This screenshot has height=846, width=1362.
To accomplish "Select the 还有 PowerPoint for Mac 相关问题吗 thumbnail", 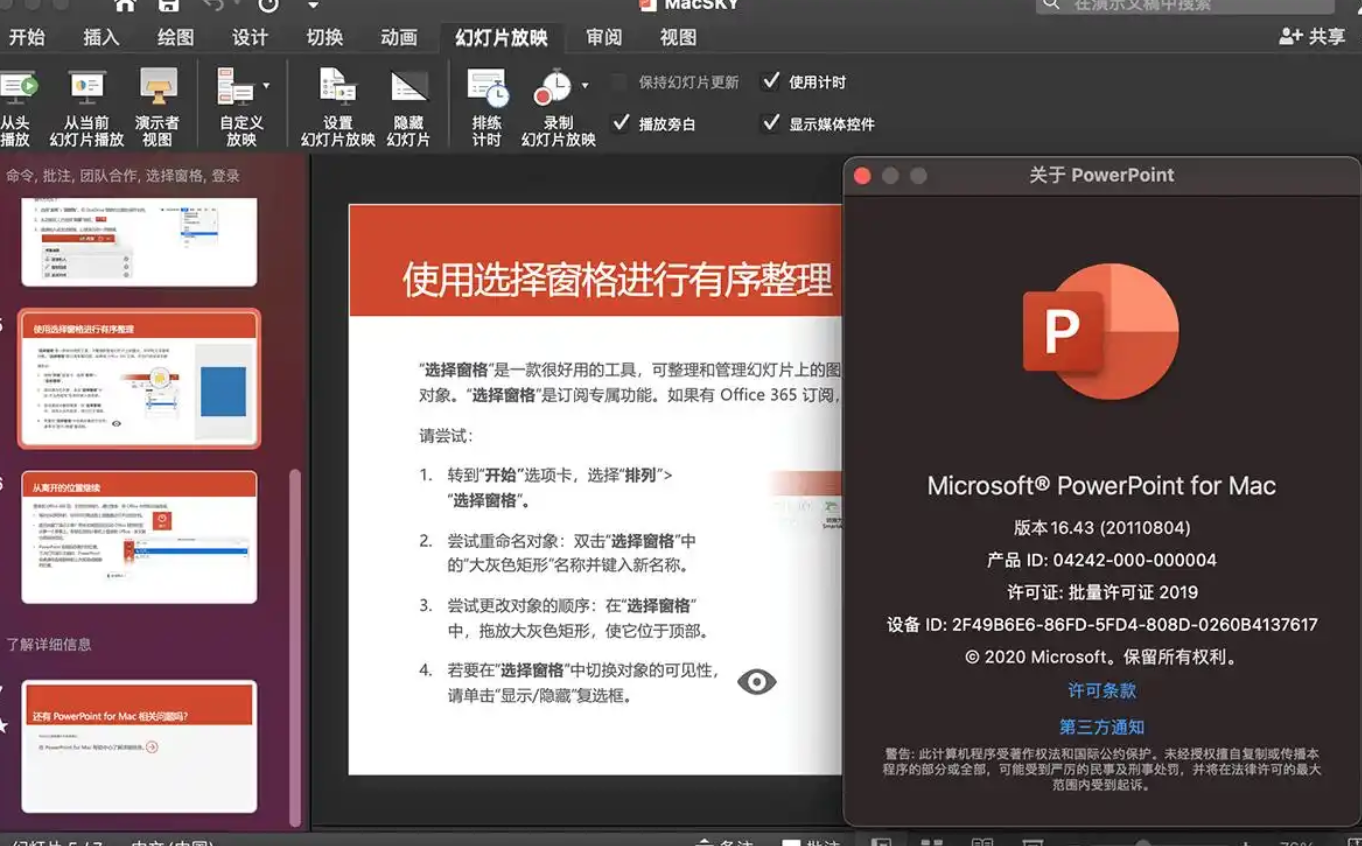I will pos(139,747).
